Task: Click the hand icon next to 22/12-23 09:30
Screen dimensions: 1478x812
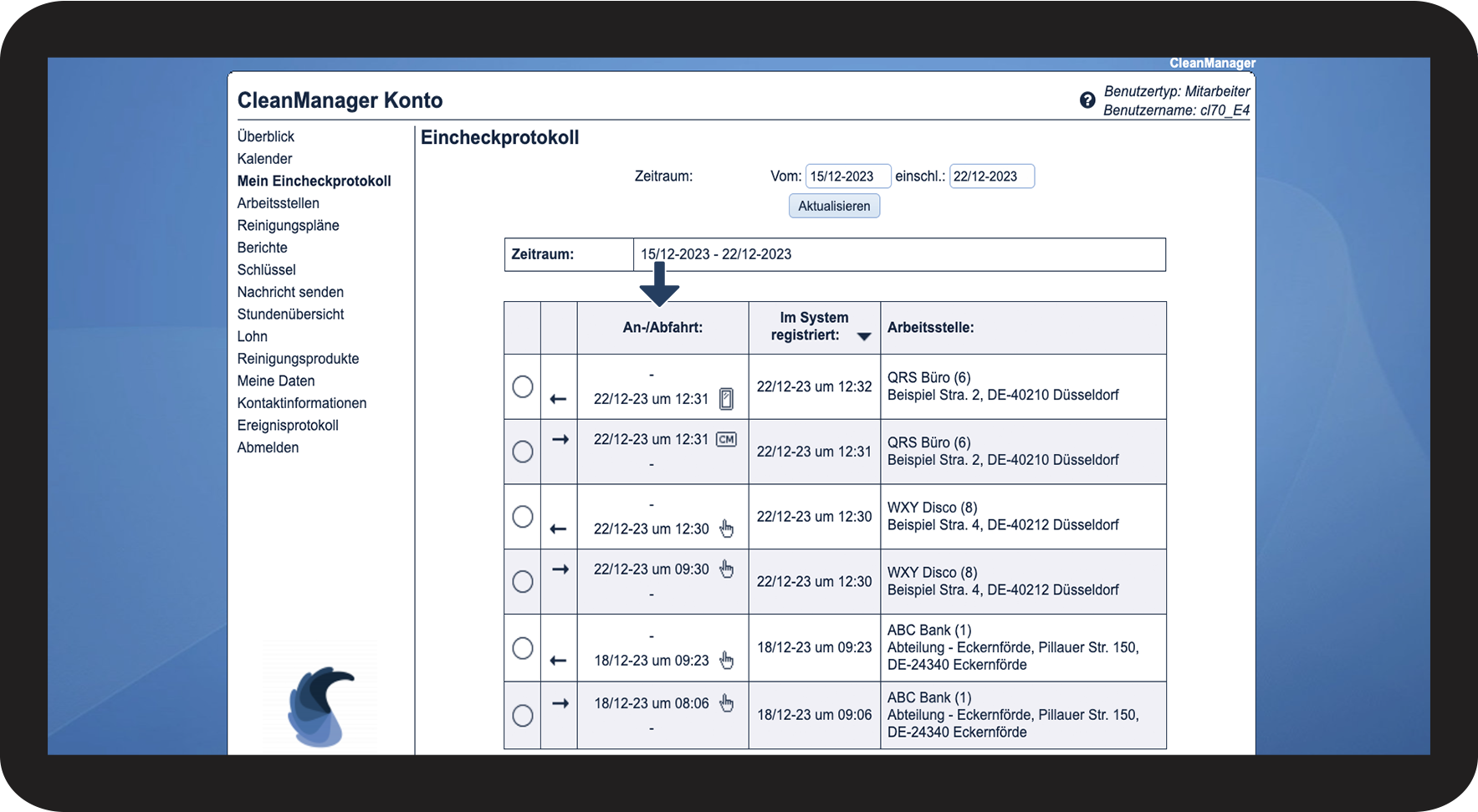Action: click(x=726, y=569)
